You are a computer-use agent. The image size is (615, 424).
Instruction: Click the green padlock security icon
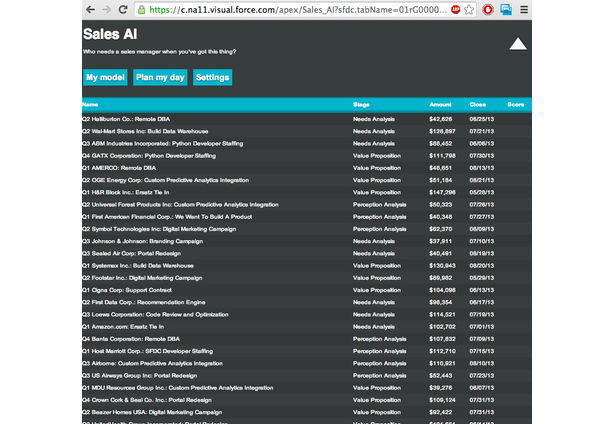pyautogui.click(x=142, y=10)
